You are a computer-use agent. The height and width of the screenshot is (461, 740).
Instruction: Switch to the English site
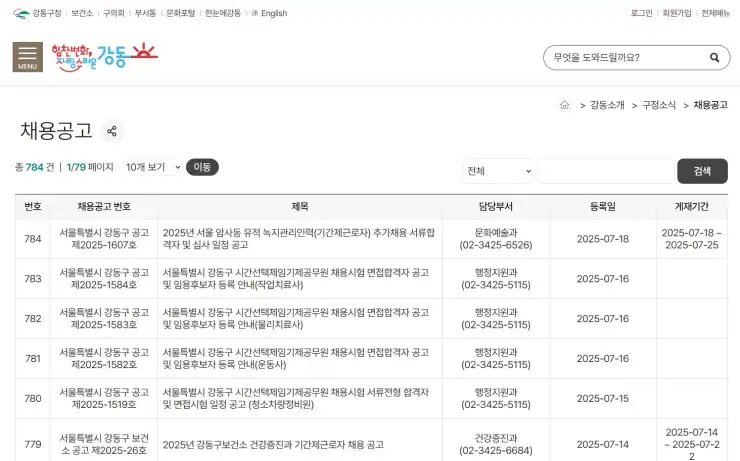pos(269,13)
